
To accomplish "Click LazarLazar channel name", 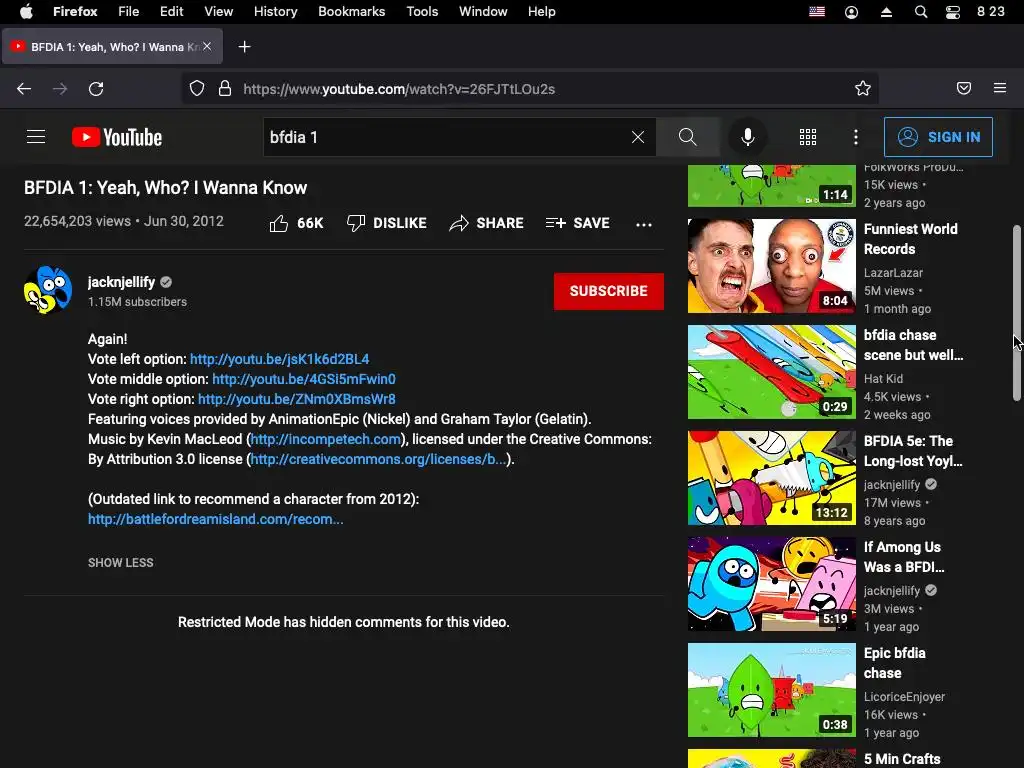I will (x=893, y=273).
